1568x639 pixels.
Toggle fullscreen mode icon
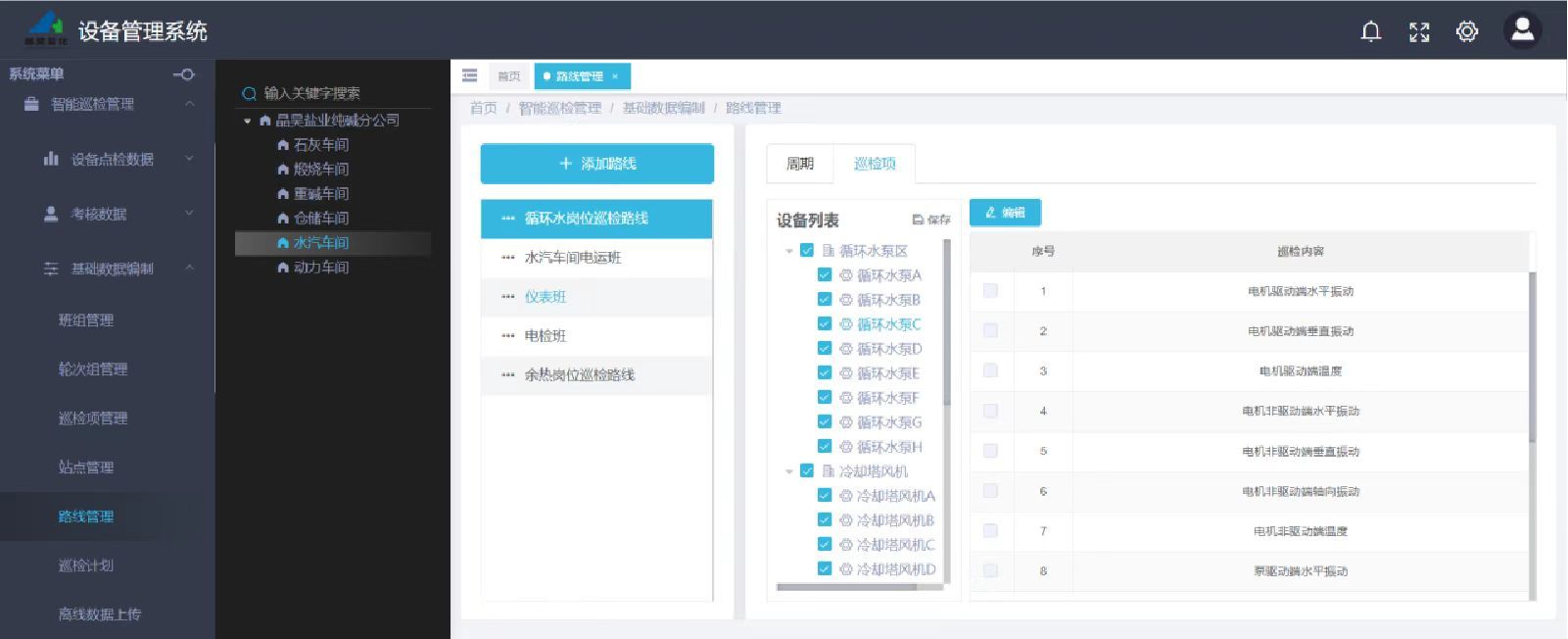(1419, 31)
